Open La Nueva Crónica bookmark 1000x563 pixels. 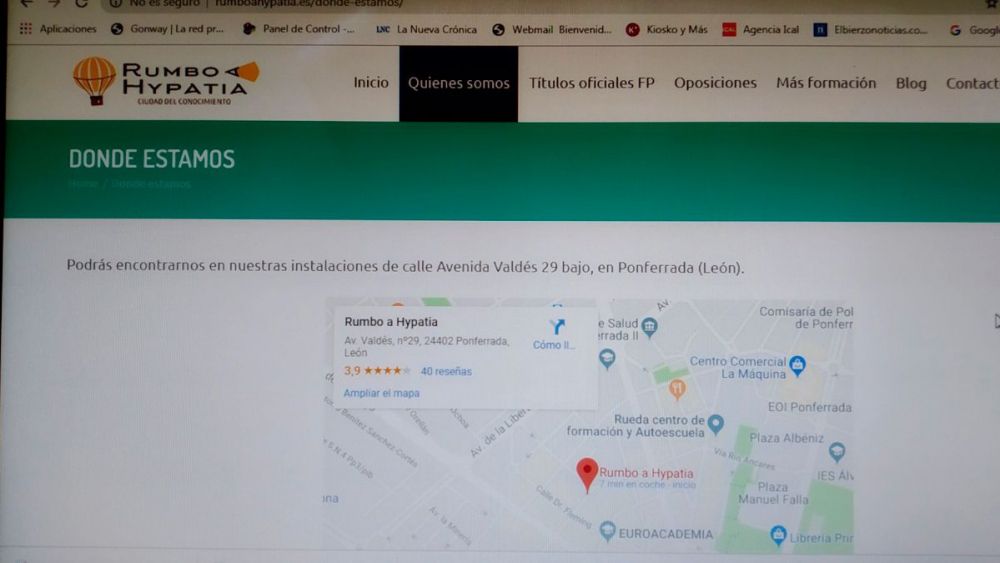[427, 29]
